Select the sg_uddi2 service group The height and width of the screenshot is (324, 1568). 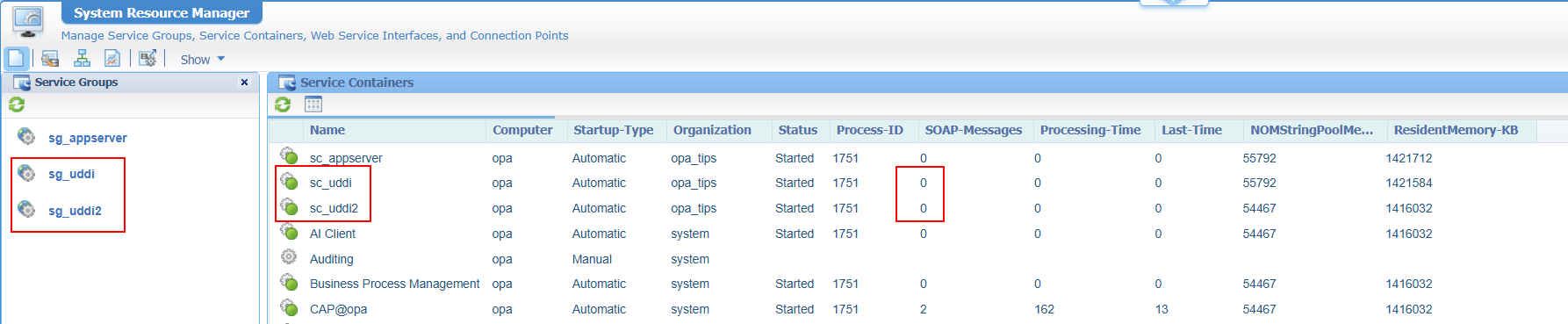click(75, 211)
